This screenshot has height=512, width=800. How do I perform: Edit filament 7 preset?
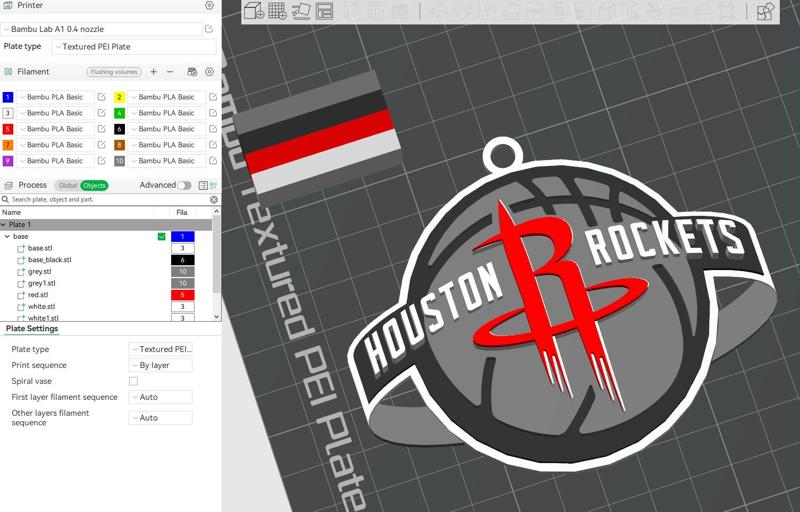(x=102, y=145)
